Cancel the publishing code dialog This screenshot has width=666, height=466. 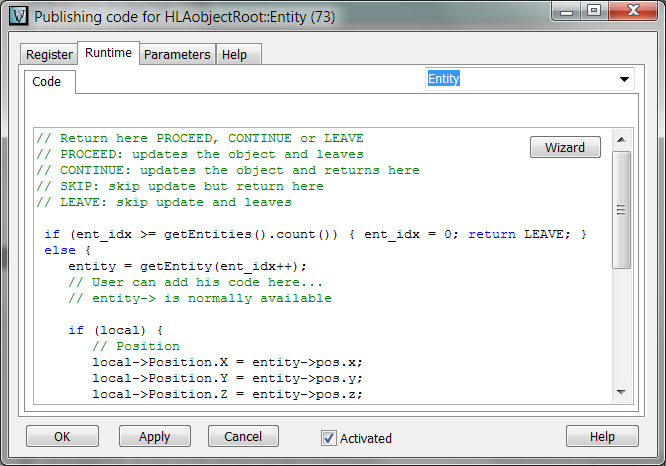point(243,437)
